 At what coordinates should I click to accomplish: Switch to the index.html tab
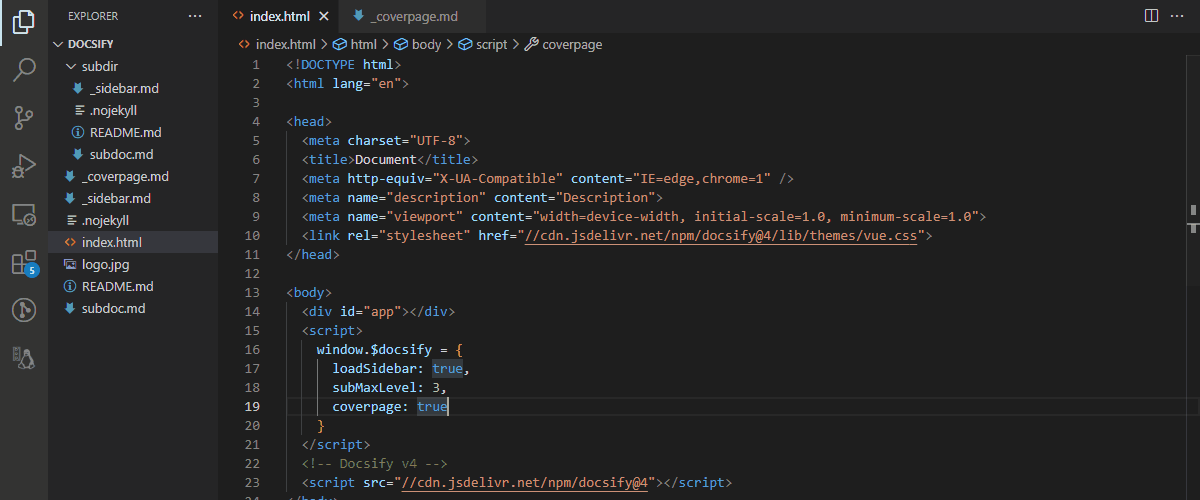click(279, 16)
